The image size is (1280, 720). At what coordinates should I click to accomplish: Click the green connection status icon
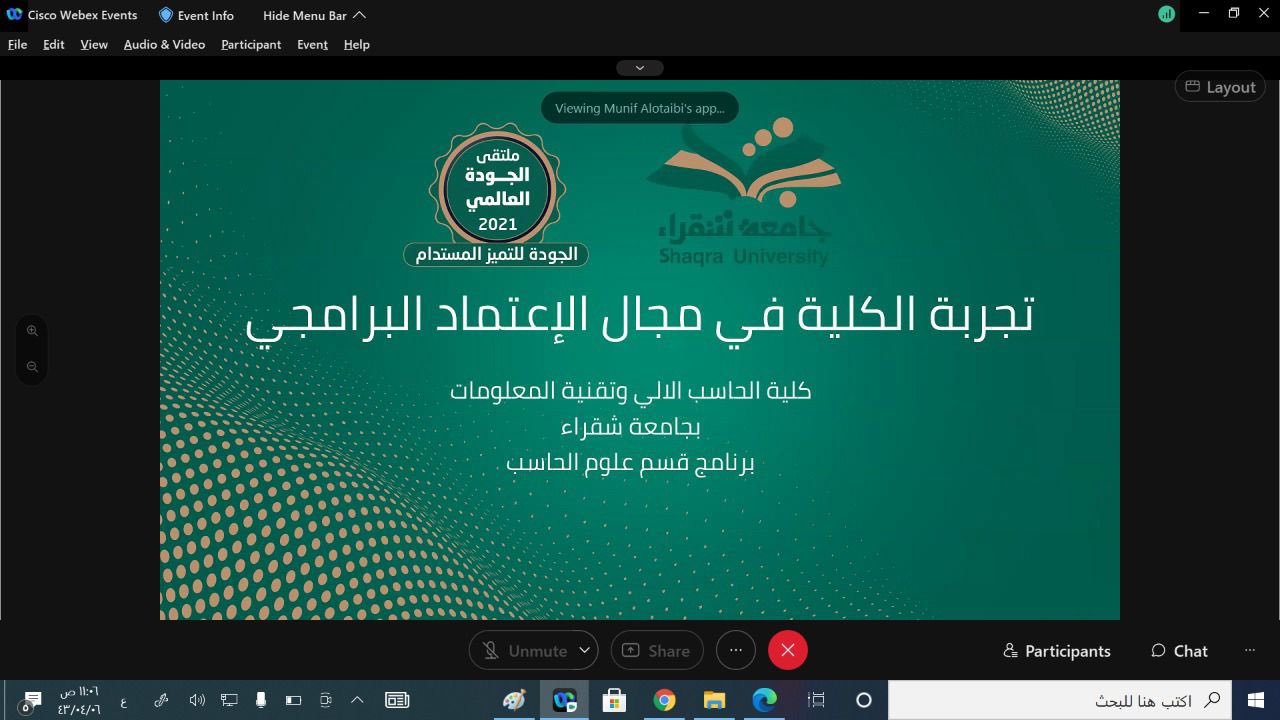[x=1166, y=14]
